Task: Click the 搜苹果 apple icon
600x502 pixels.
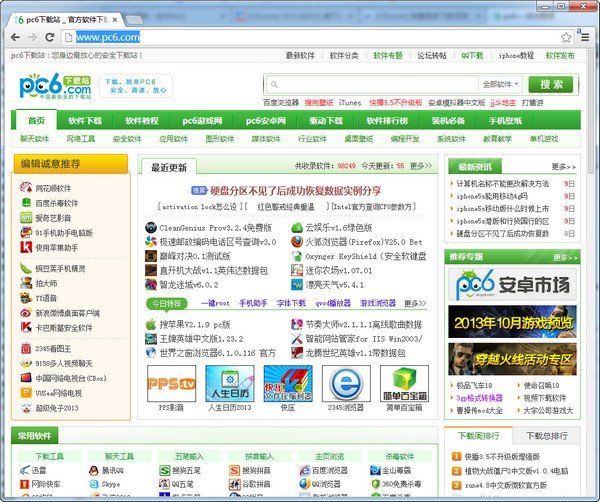Action: point(151,324)
